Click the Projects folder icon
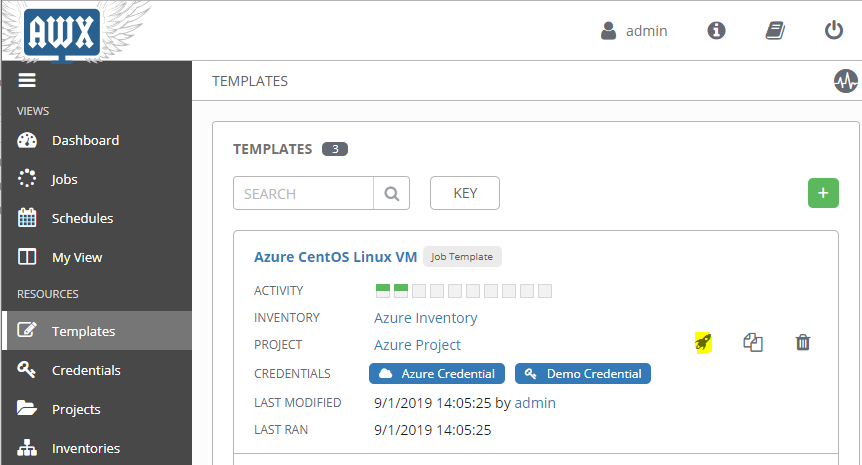 click(x=26, y=408)
